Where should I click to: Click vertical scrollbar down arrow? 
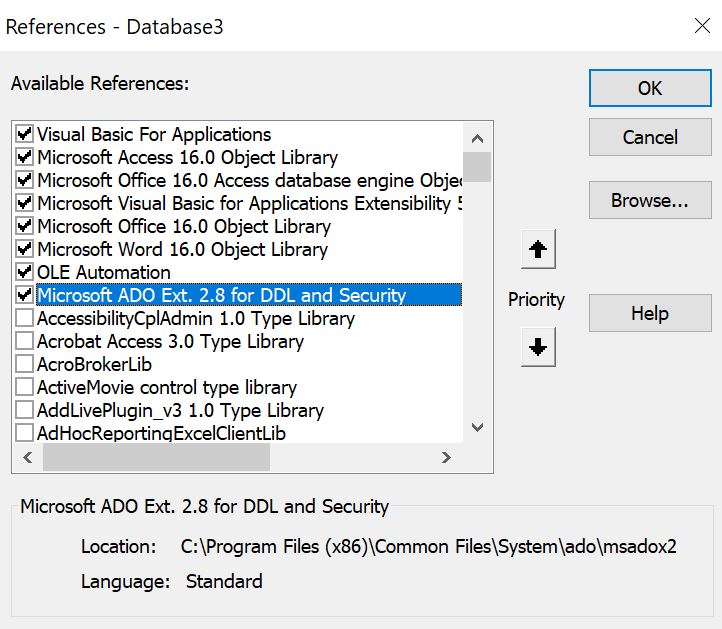coord(477,427)
